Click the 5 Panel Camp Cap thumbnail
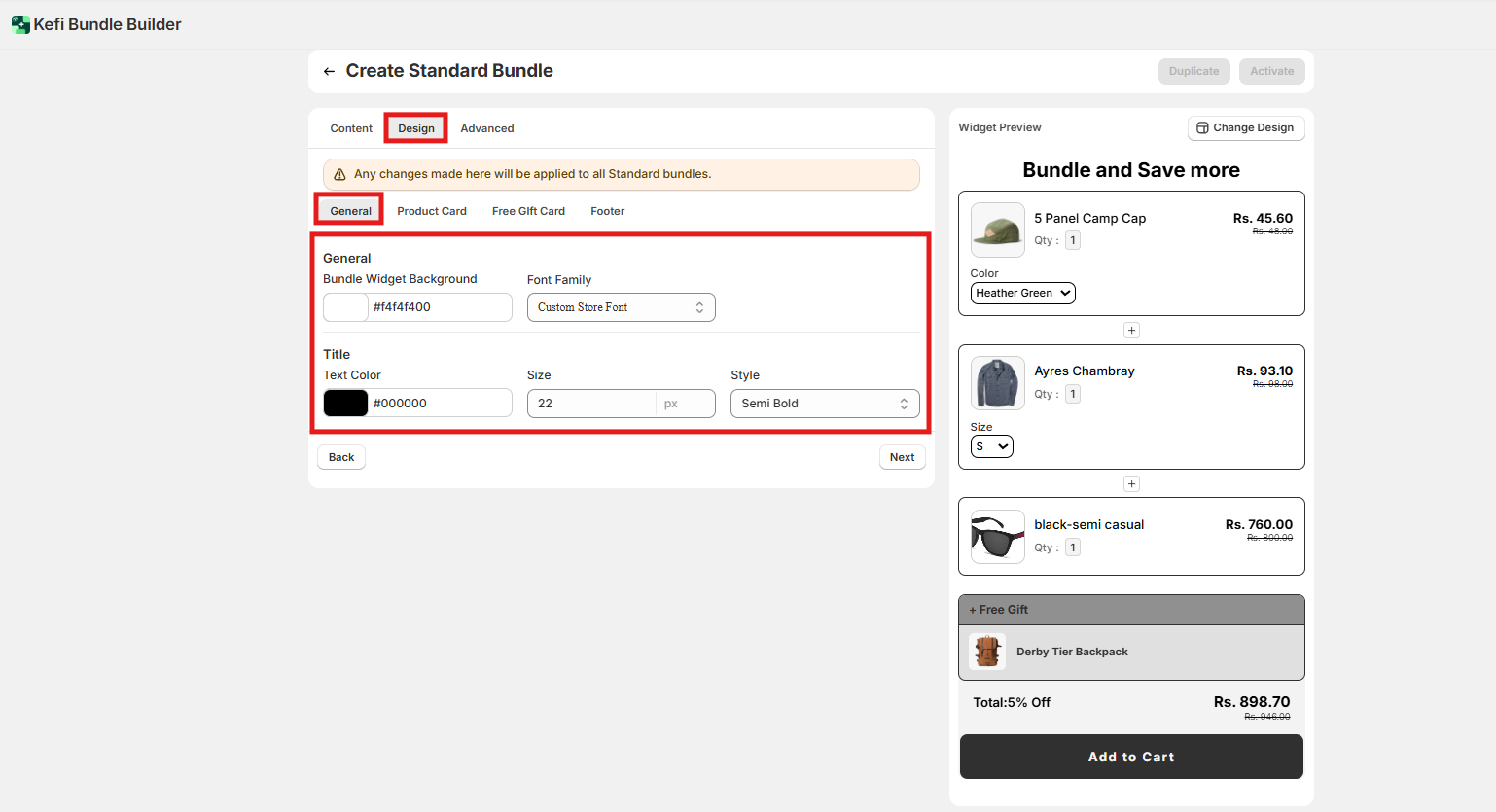The height and width of the screenshot is (812, 1496). 997,230
